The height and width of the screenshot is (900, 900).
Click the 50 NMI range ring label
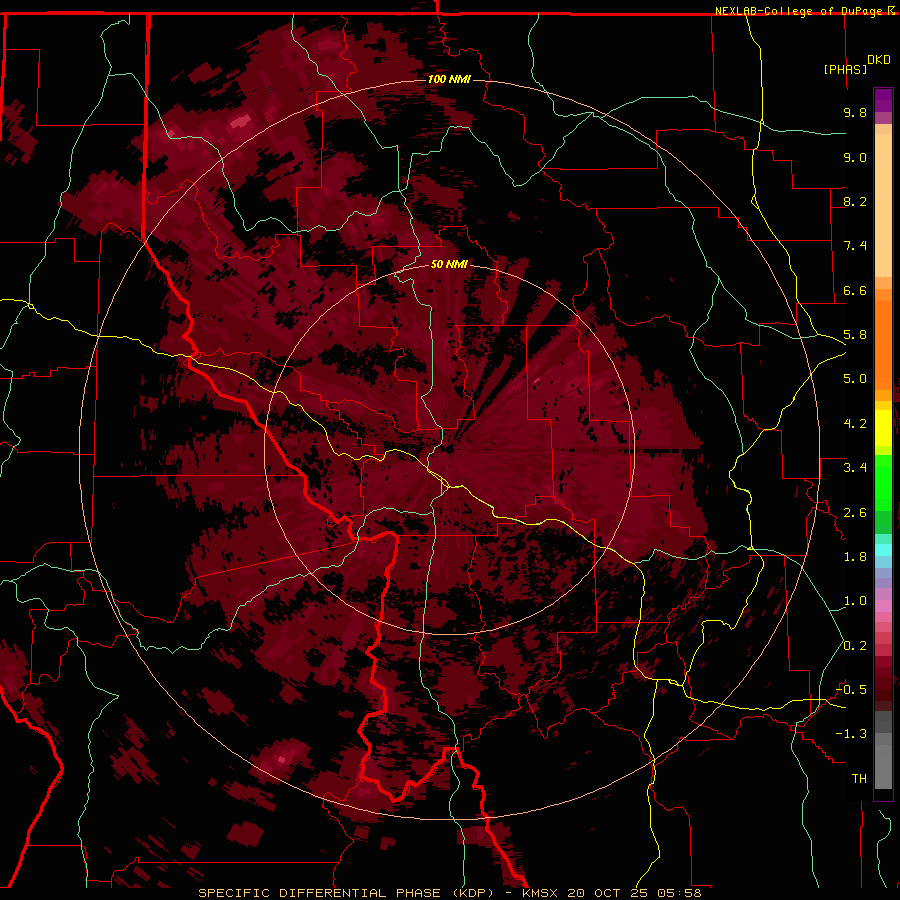[x=449, y=264]
